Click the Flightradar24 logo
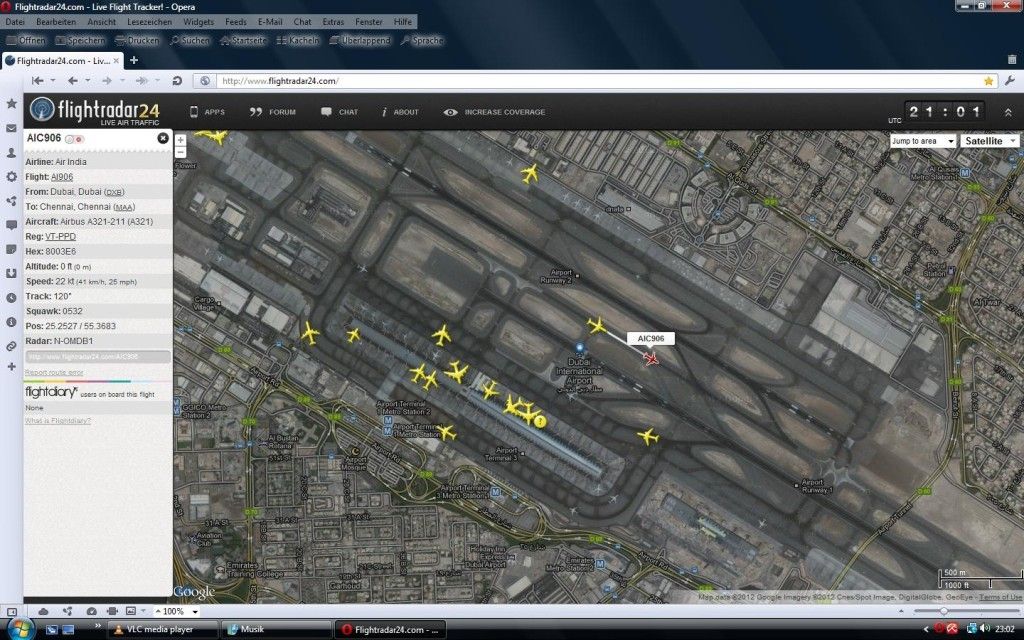This screenshot has width=1024, height=640. pyautogui.click(x=95, y=111)
